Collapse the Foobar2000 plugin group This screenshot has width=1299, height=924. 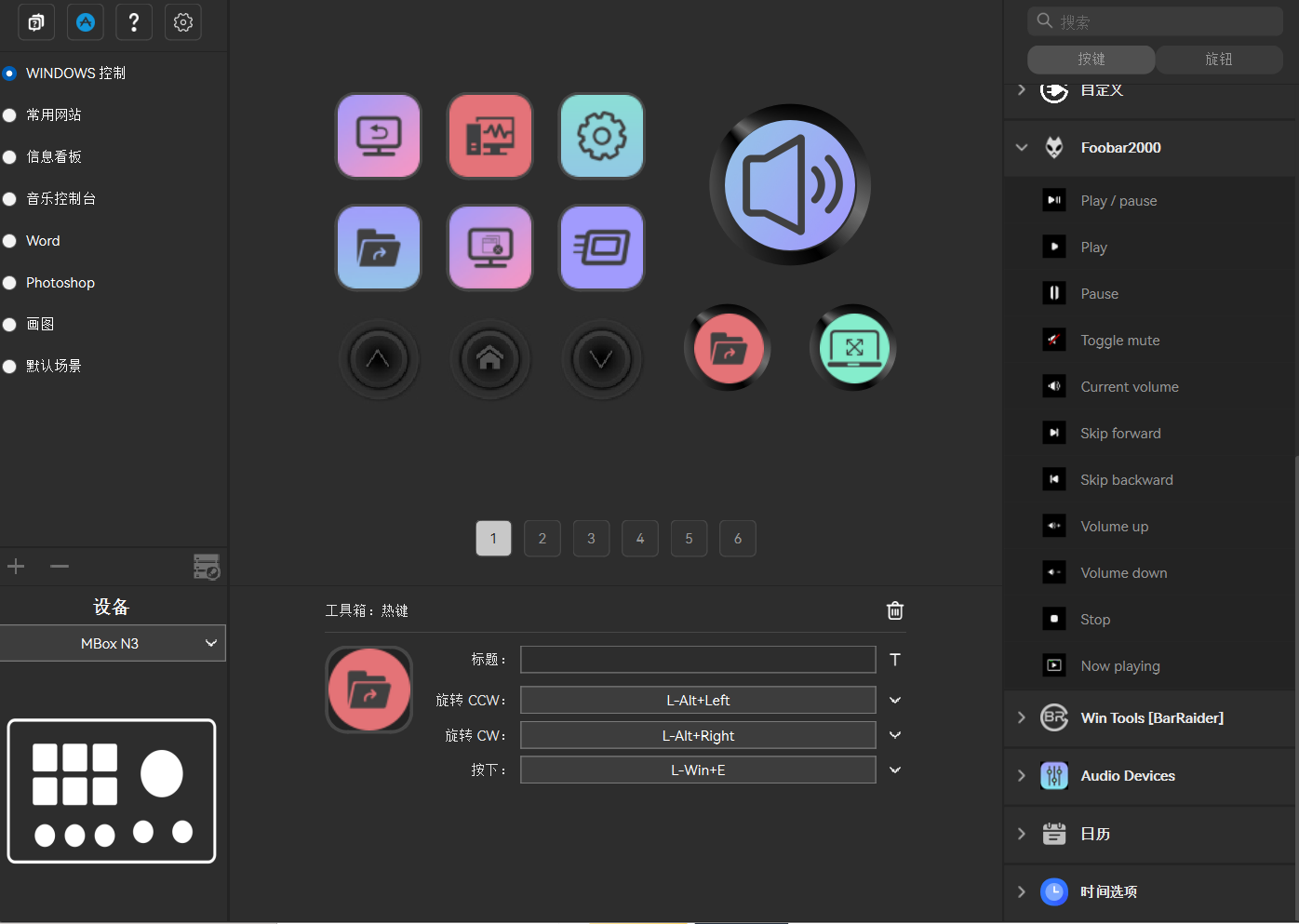click(x=1022, y=147)
